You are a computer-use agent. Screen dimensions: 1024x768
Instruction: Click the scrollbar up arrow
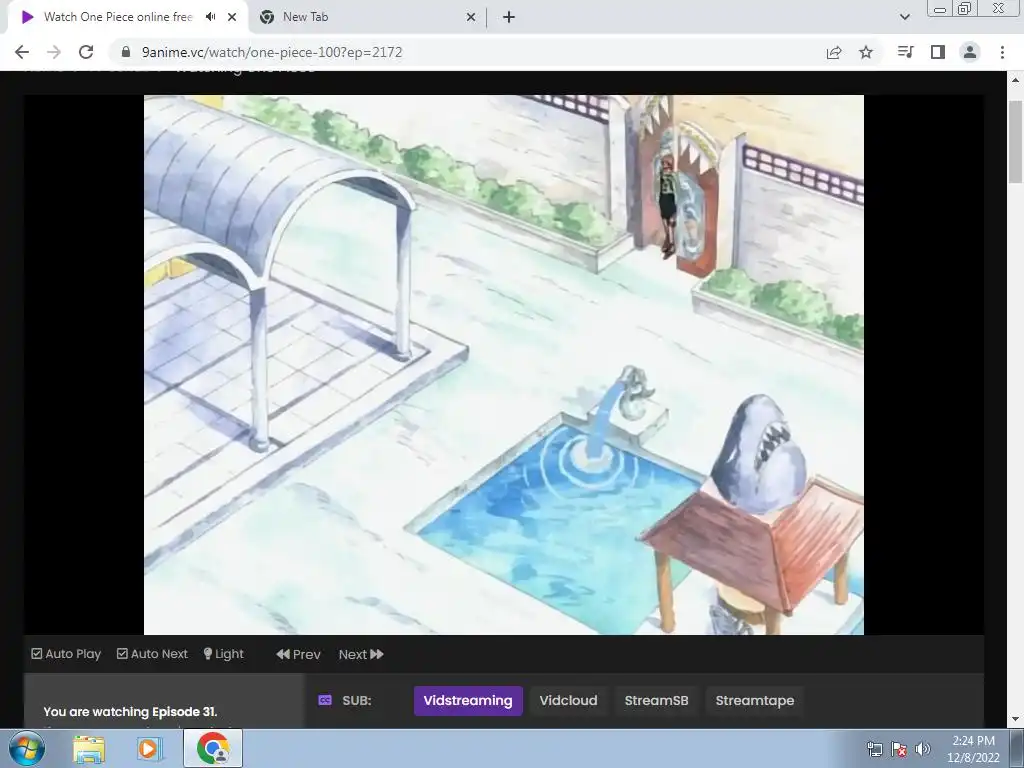pos(1015,80)
